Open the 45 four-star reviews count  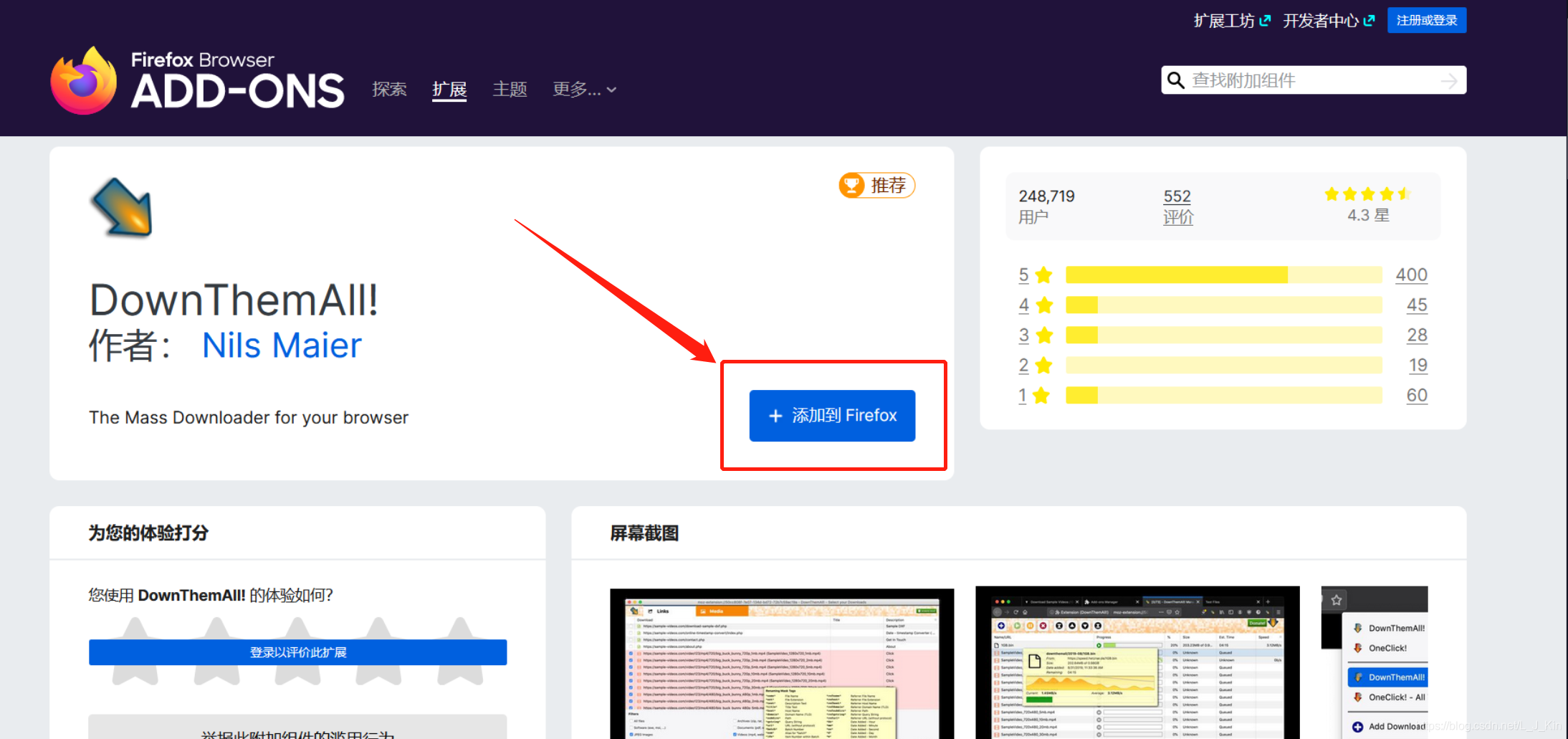coord(1417,305)
